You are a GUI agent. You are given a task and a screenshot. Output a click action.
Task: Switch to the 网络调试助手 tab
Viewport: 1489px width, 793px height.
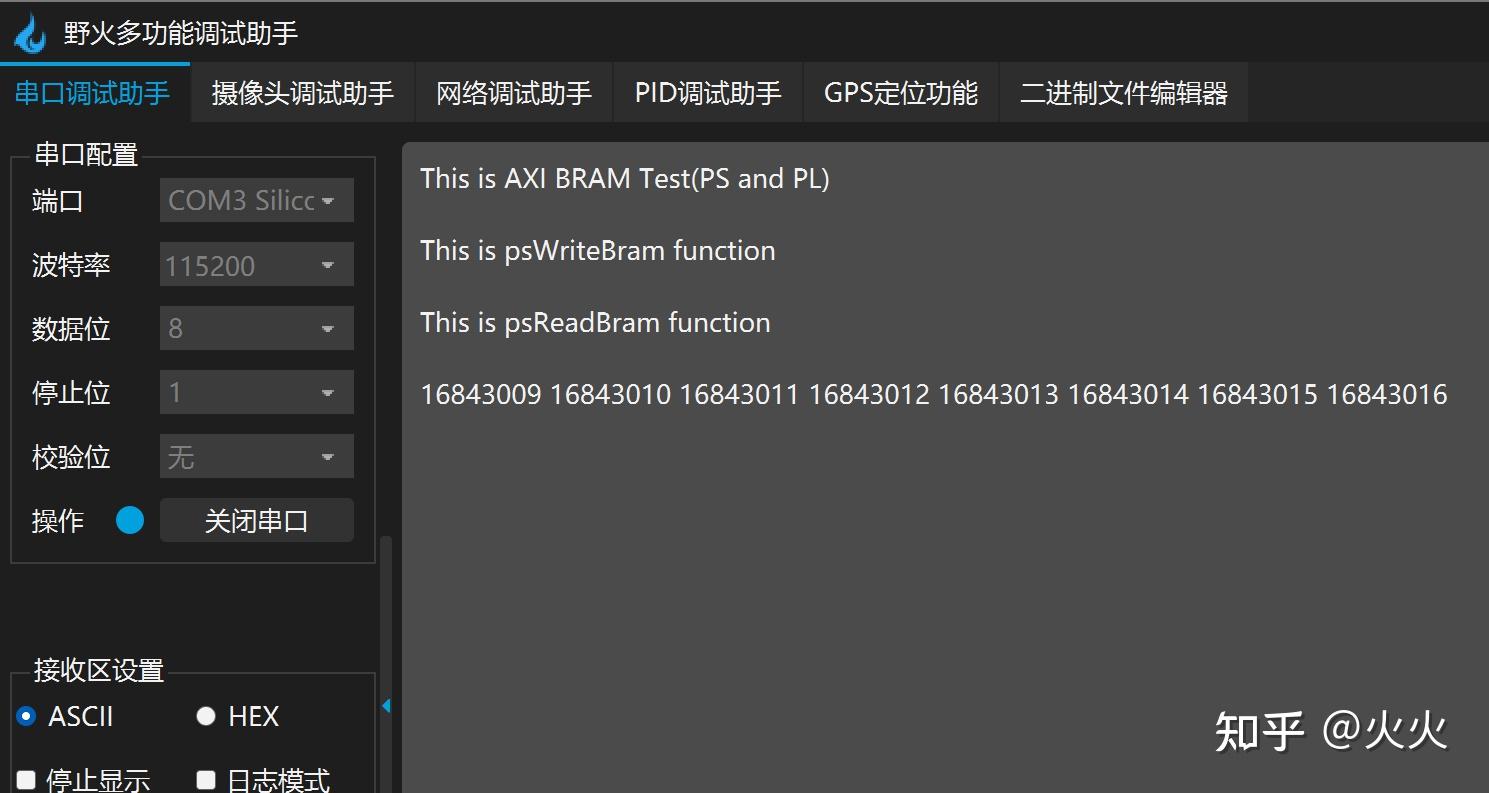[513, 91]
